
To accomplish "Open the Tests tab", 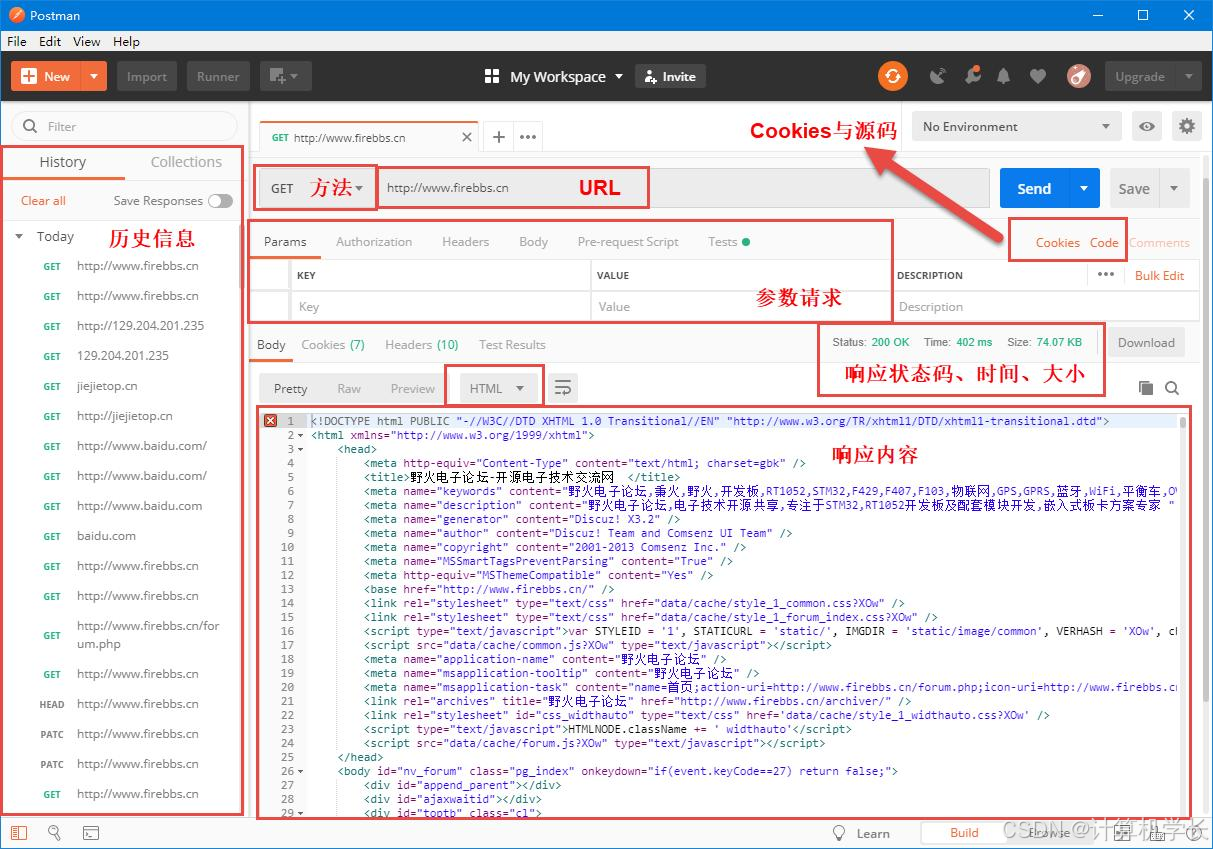I will (x=728, y=242).
